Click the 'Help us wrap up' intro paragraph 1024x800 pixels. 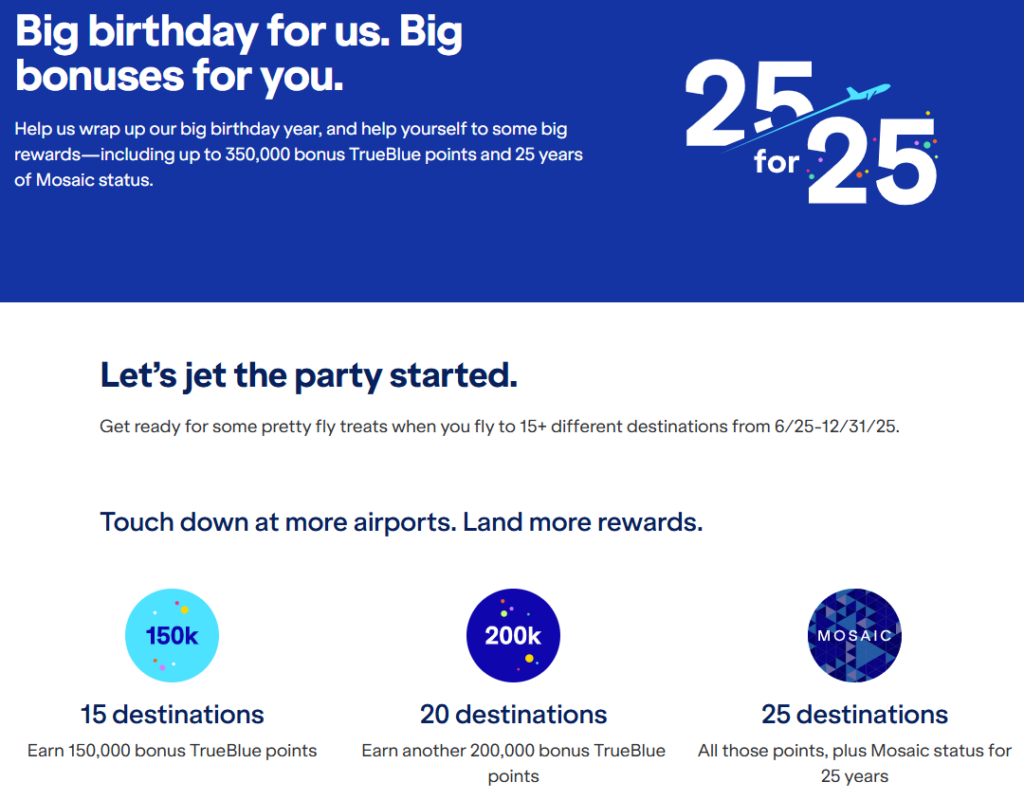click(298, 155)
